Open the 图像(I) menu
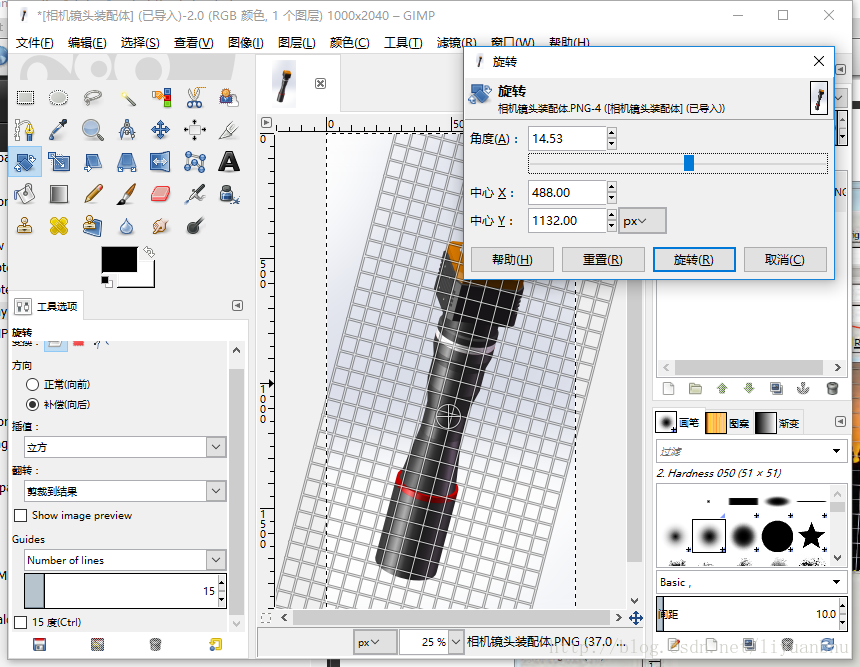 tap(246, 42)
